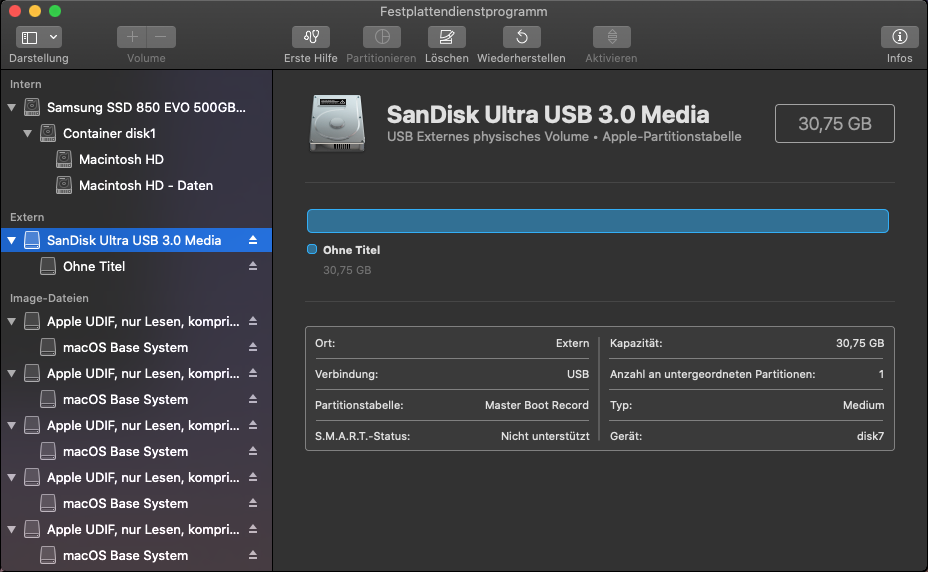Click Aktivieren toolbar label

(x=611, y=58)
